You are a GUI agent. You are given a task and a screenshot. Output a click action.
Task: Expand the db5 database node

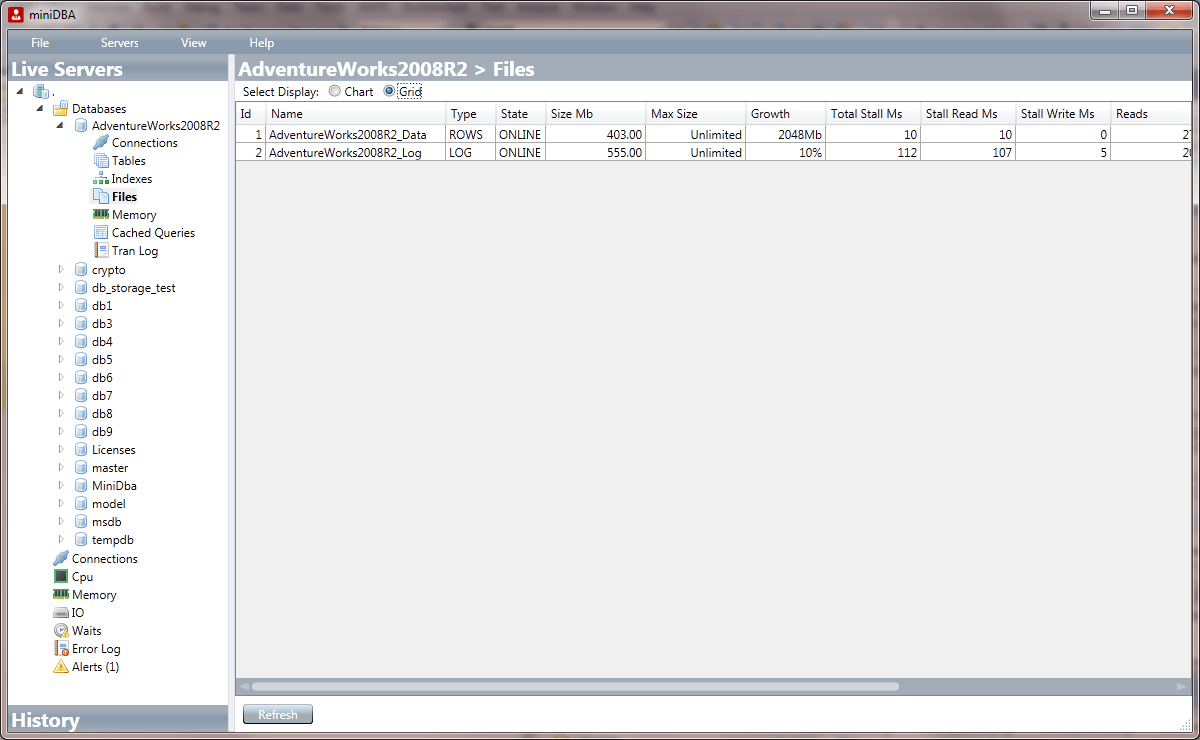point(61,360)
